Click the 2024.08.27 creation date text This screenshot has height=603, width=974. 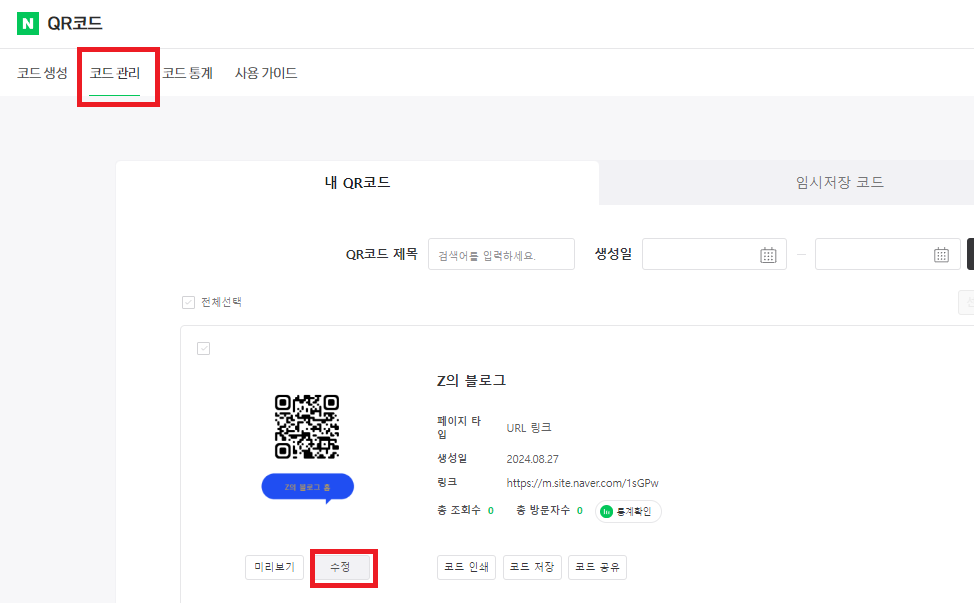pyautogui.click(x=532, y=460)
